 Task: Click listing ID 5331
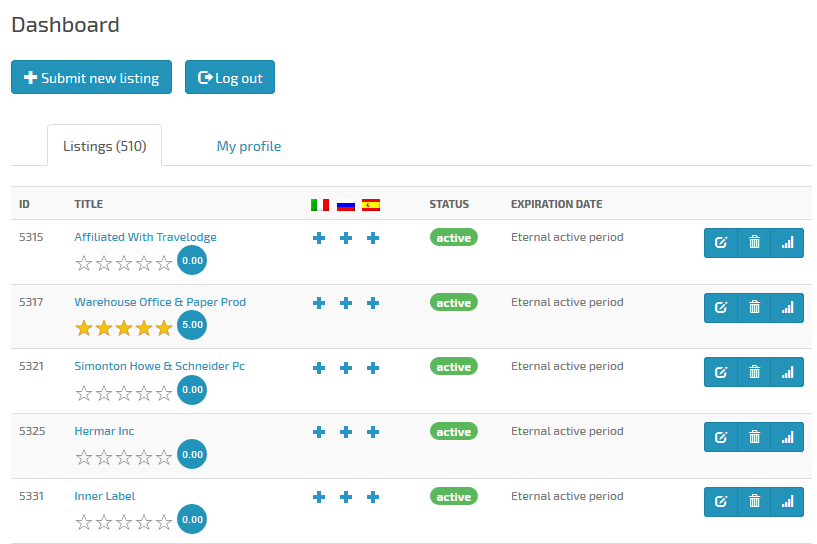[x=31, y=496]
